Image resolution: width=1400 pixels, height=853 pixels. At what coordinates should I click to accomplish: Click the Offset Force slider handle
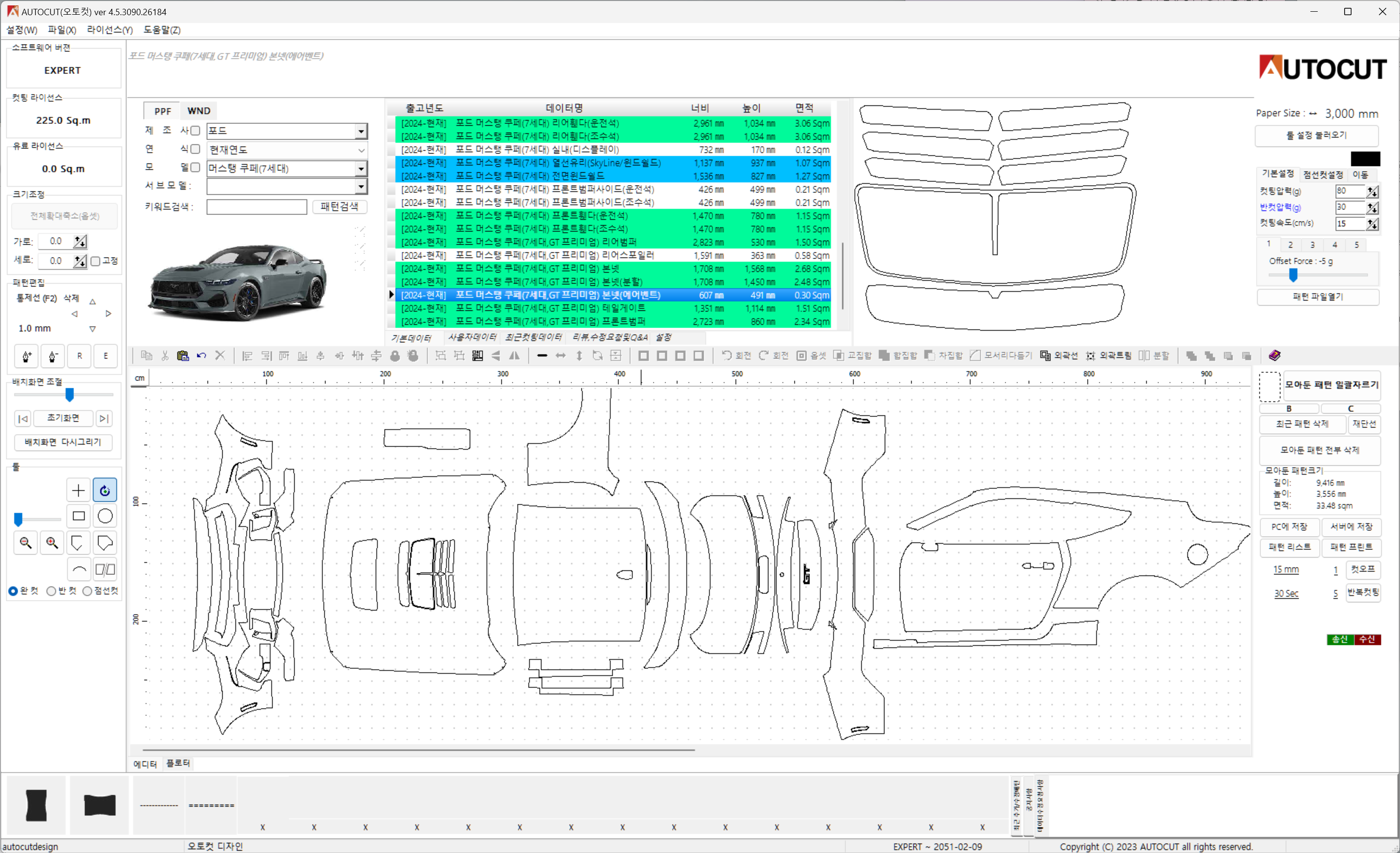click(x=1293, y=276)
